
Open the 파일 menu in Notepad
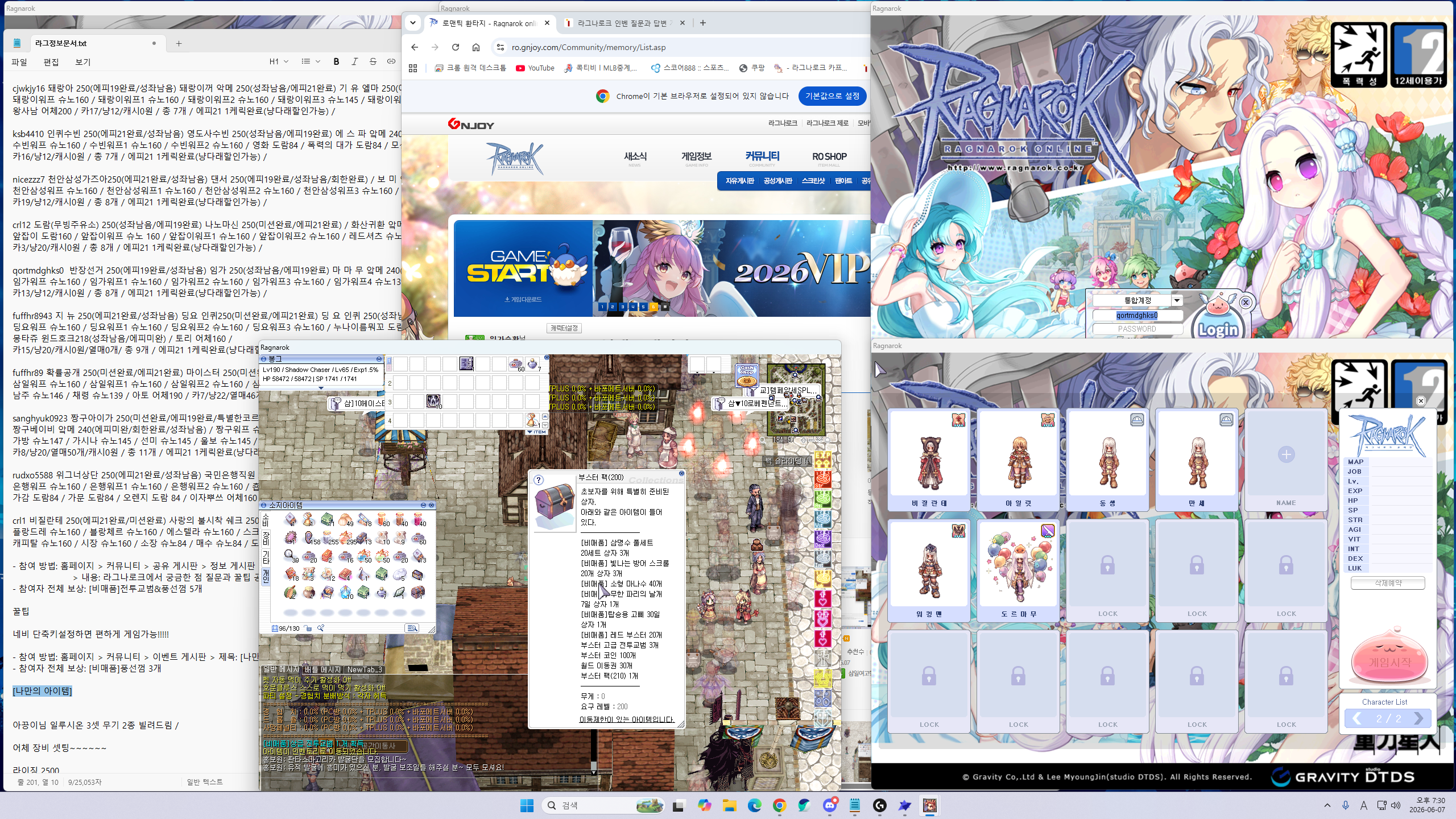[19, 62]
